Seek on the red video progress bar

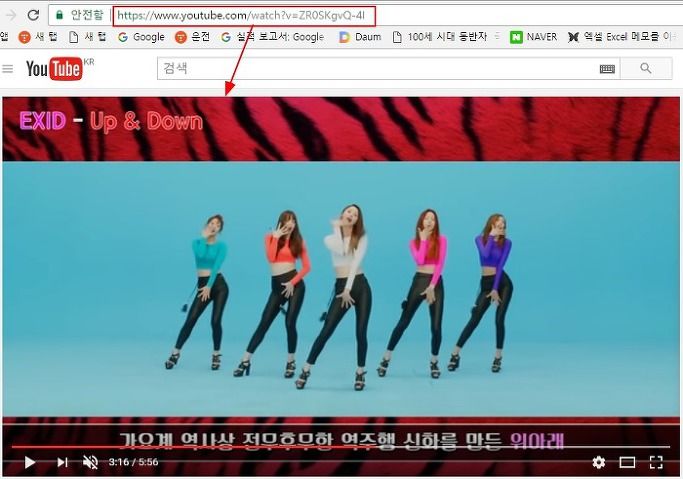click(340, 446)
